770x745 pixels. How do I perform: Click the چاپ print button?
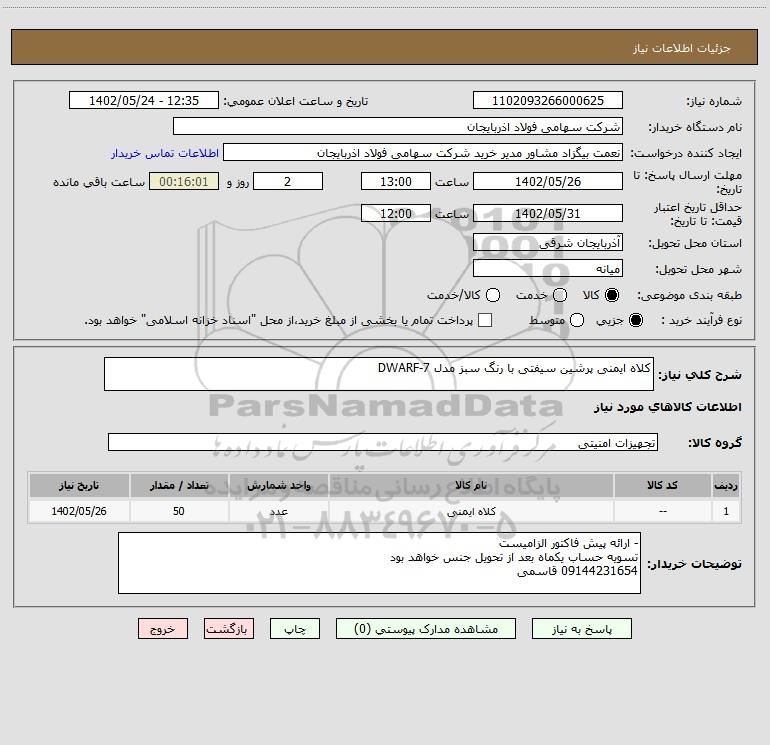(x=295, y=629)
